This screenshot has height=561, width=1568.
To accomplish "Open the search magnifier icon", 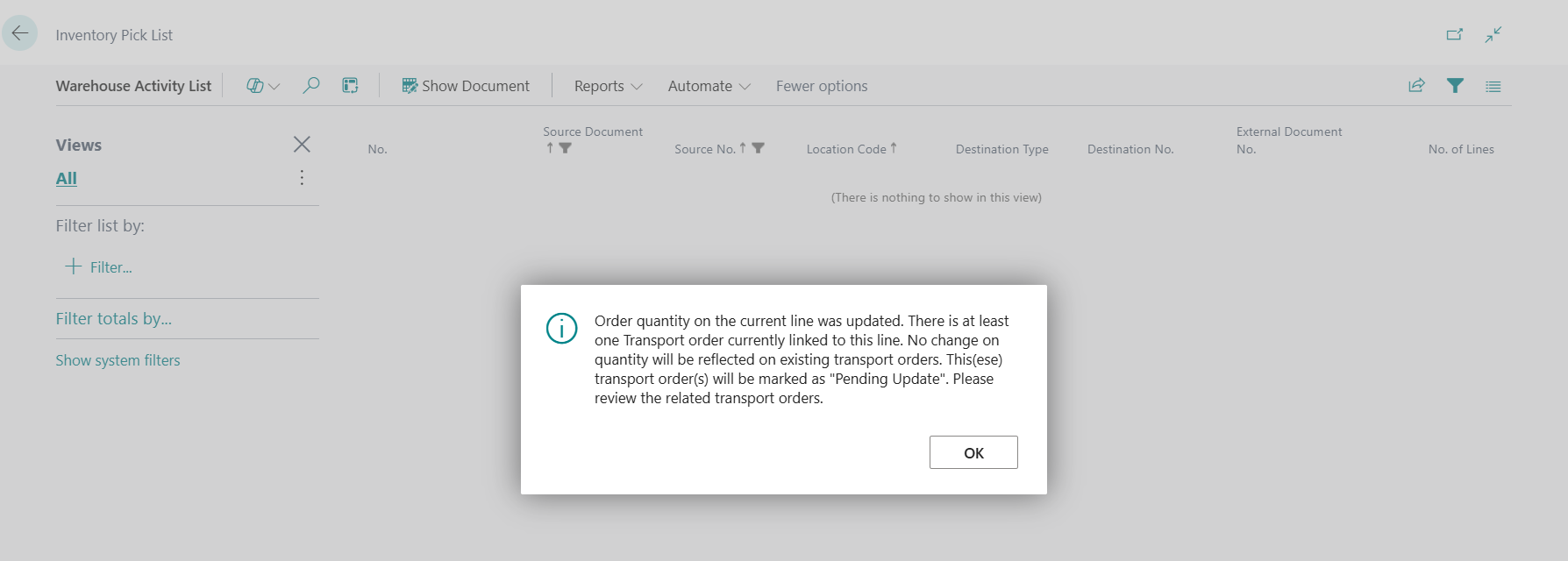I will pyautogui.click(x=310, y=86).
